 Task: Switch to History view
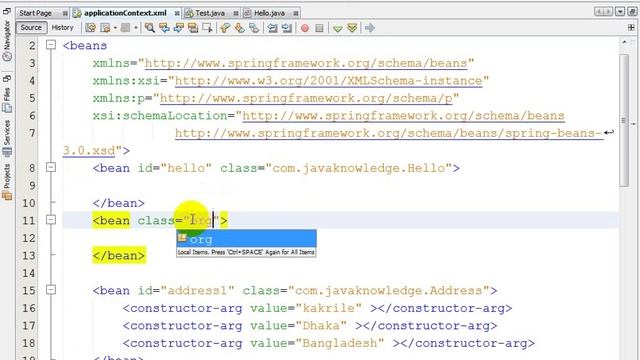[62, 27]
